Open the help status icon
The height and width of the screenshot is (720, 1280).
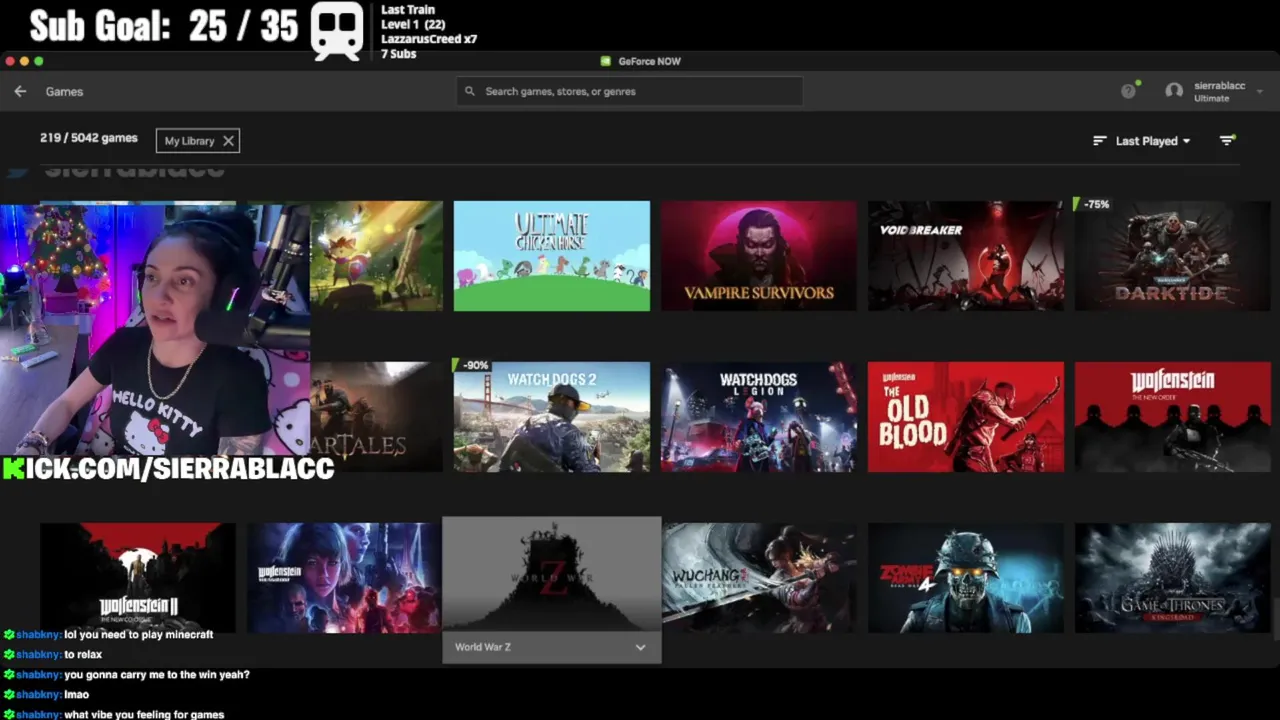(x=1129, y=90)
